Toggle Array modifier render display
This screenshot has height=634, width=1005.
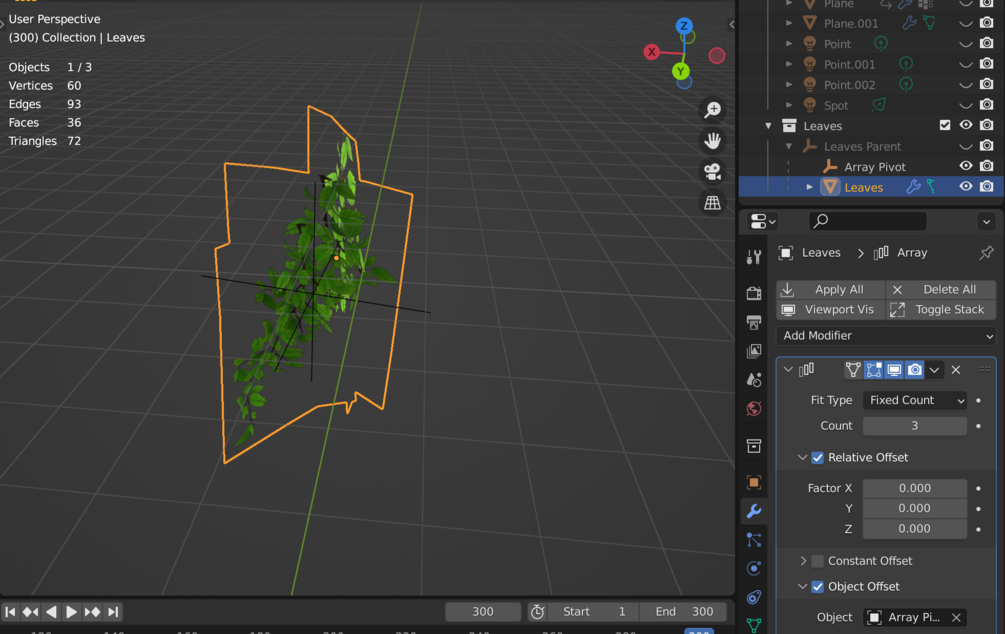pyautogui.click(x=915, y=370)
